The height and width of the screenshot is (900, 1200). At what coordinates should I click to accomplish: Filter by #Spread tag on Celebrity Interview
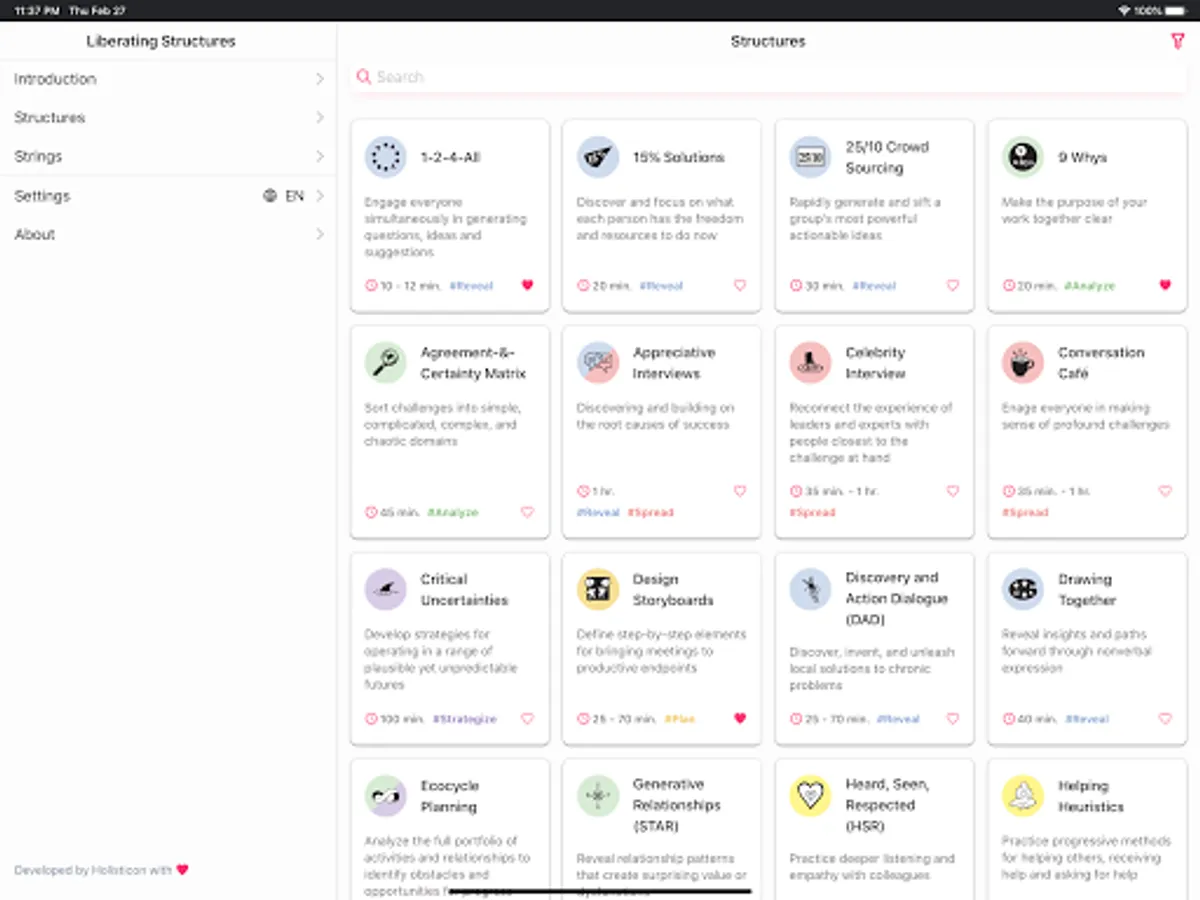click(x=812, y=513)
